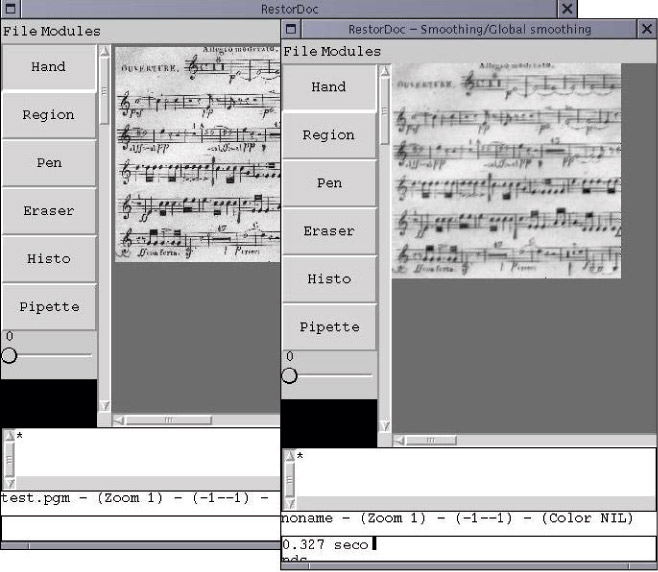The image size is (658, 572).
Task: Open Modules menu in back RestorDoc window
Action: (x=70, y=31)
